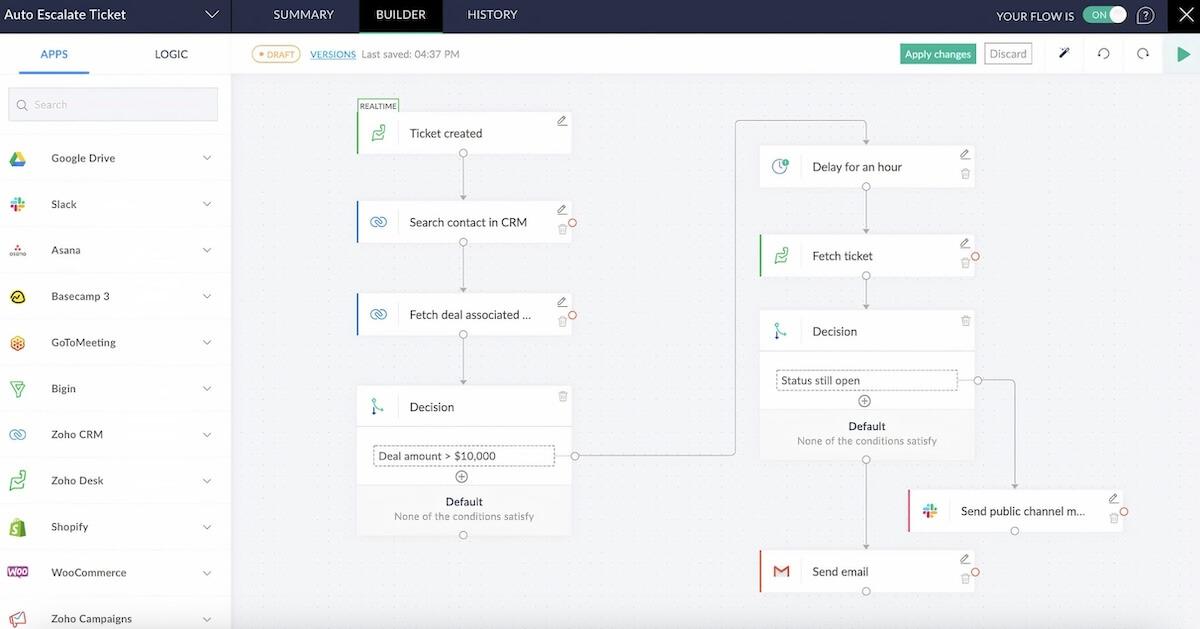Expand the Bigin app chevron
Image resolution: width=1200 pixels, height=629 pixels.
[x=207, y=388]
